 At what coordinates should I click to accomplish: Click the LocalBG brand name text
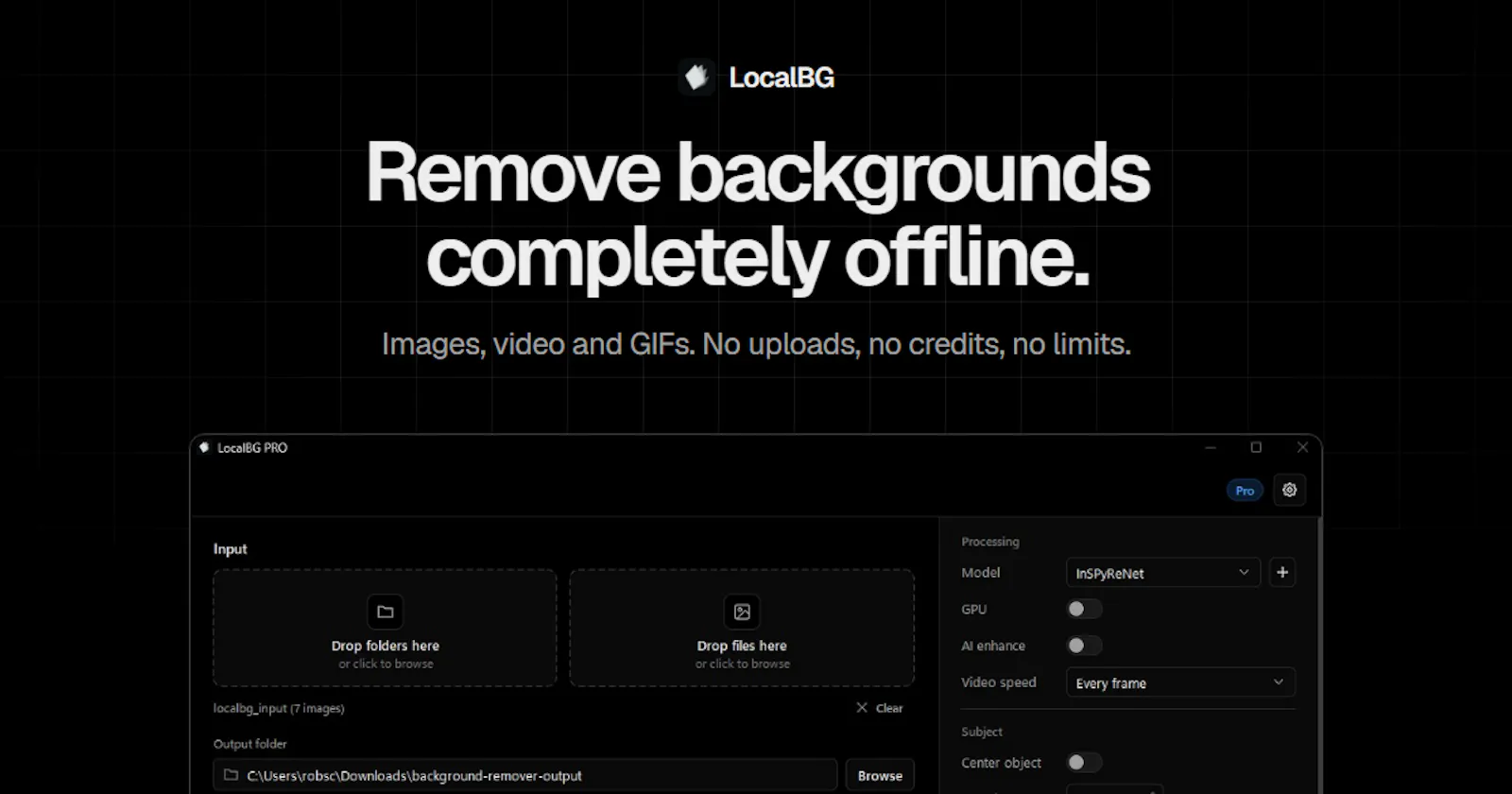[782, 78]
